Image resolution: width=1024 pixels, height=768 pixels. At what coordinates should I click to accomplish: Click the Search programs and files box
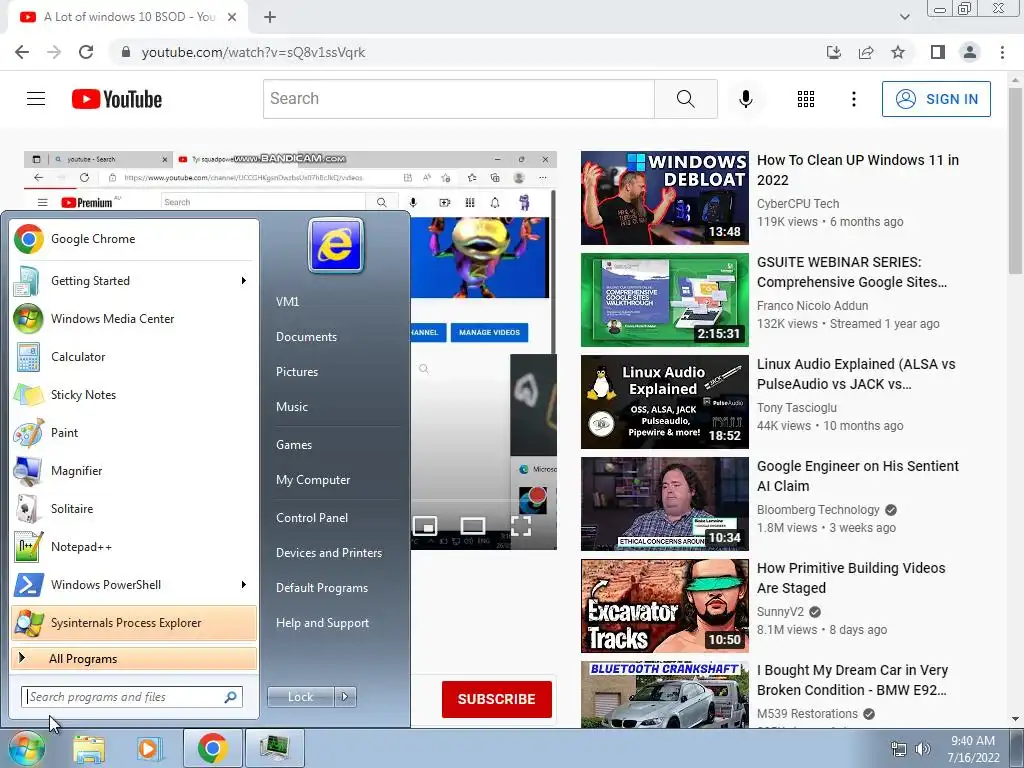(132, 697)
